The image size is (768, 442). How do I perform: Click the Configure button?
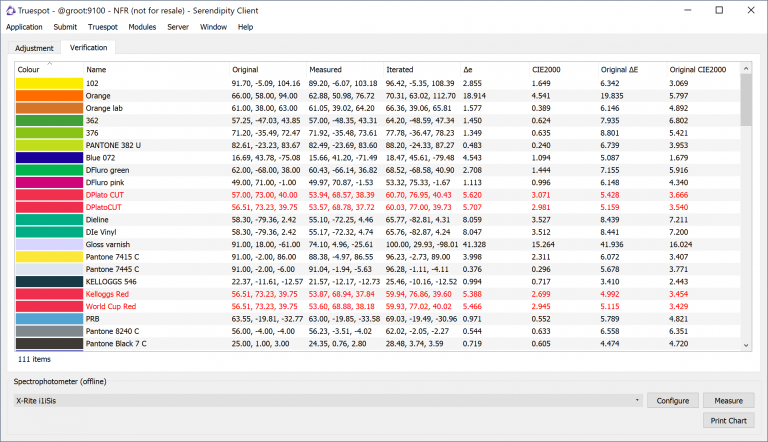pos(672,400)
